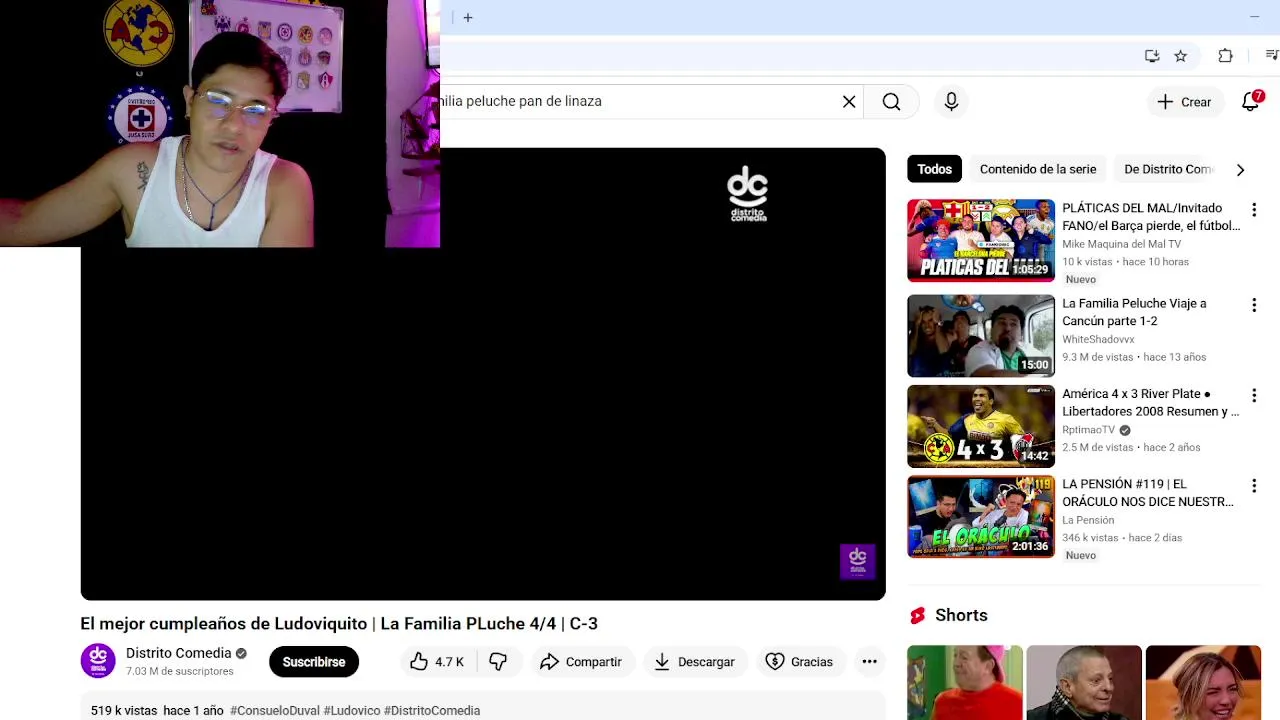
Task: Click title LA PENSIÓN #119 EL ORÁCULO
Action: (x=1147, y=493)
